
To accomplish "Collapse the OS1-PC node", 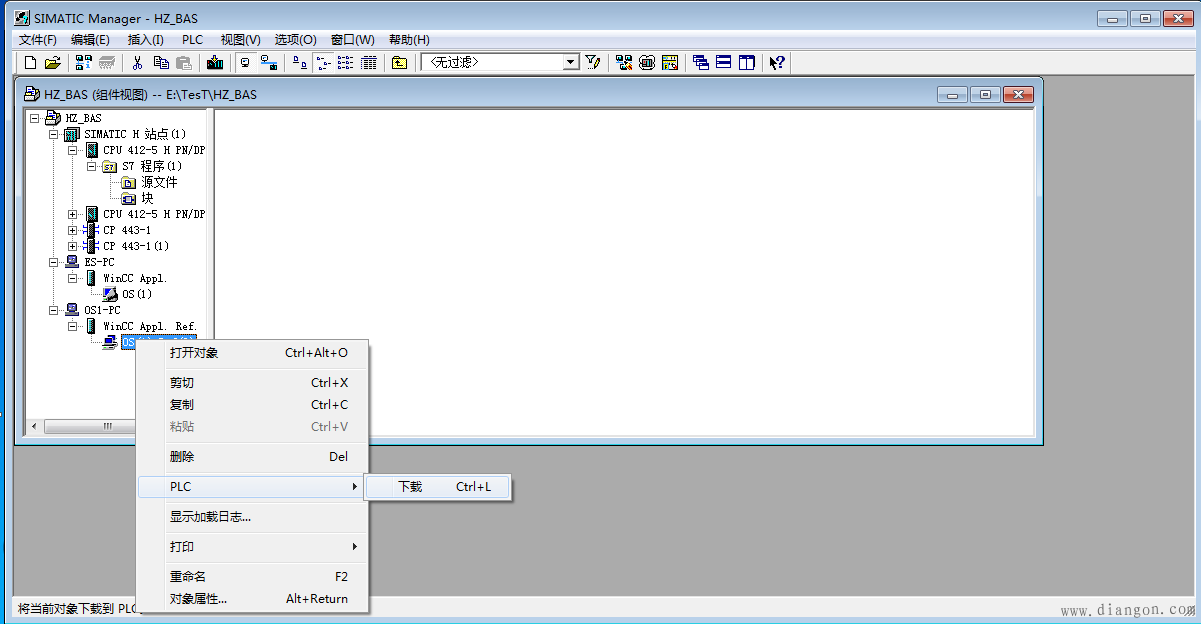I will (54, 310).
